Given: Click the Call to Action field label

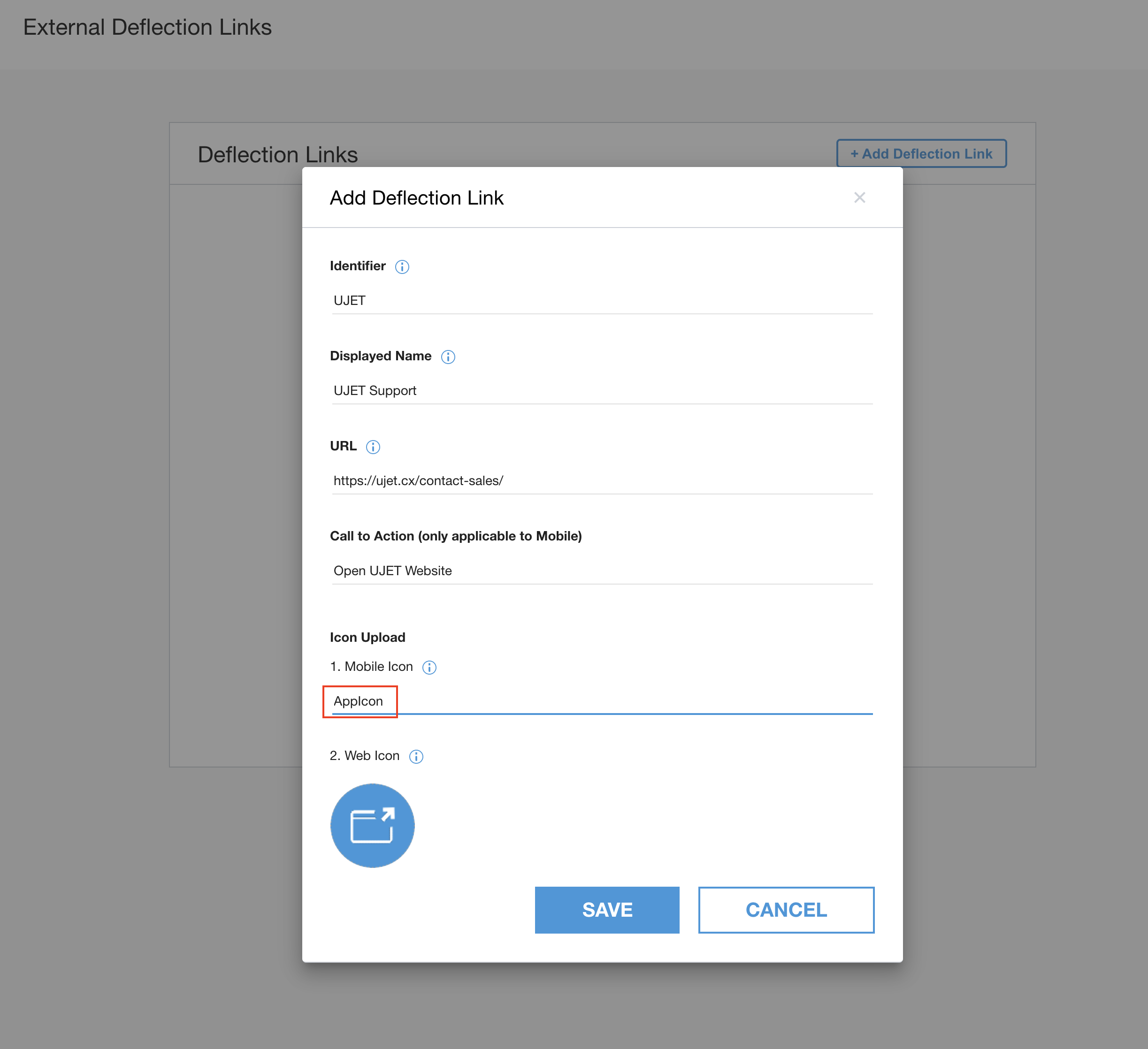Looking at the screenshot, I should coord(456,536).
